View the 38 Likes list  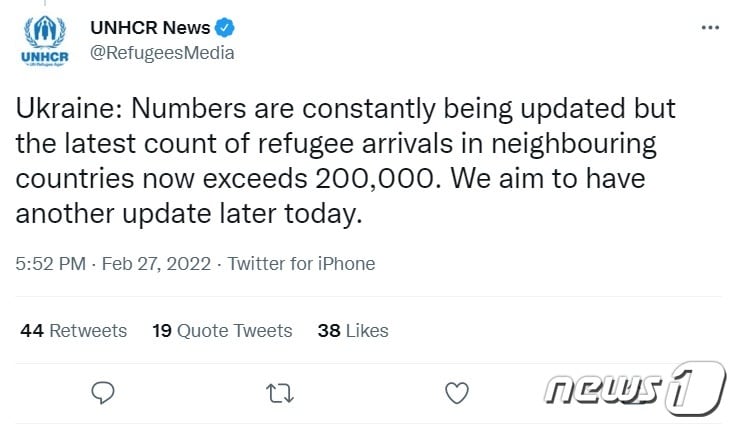tap(353, 330)
